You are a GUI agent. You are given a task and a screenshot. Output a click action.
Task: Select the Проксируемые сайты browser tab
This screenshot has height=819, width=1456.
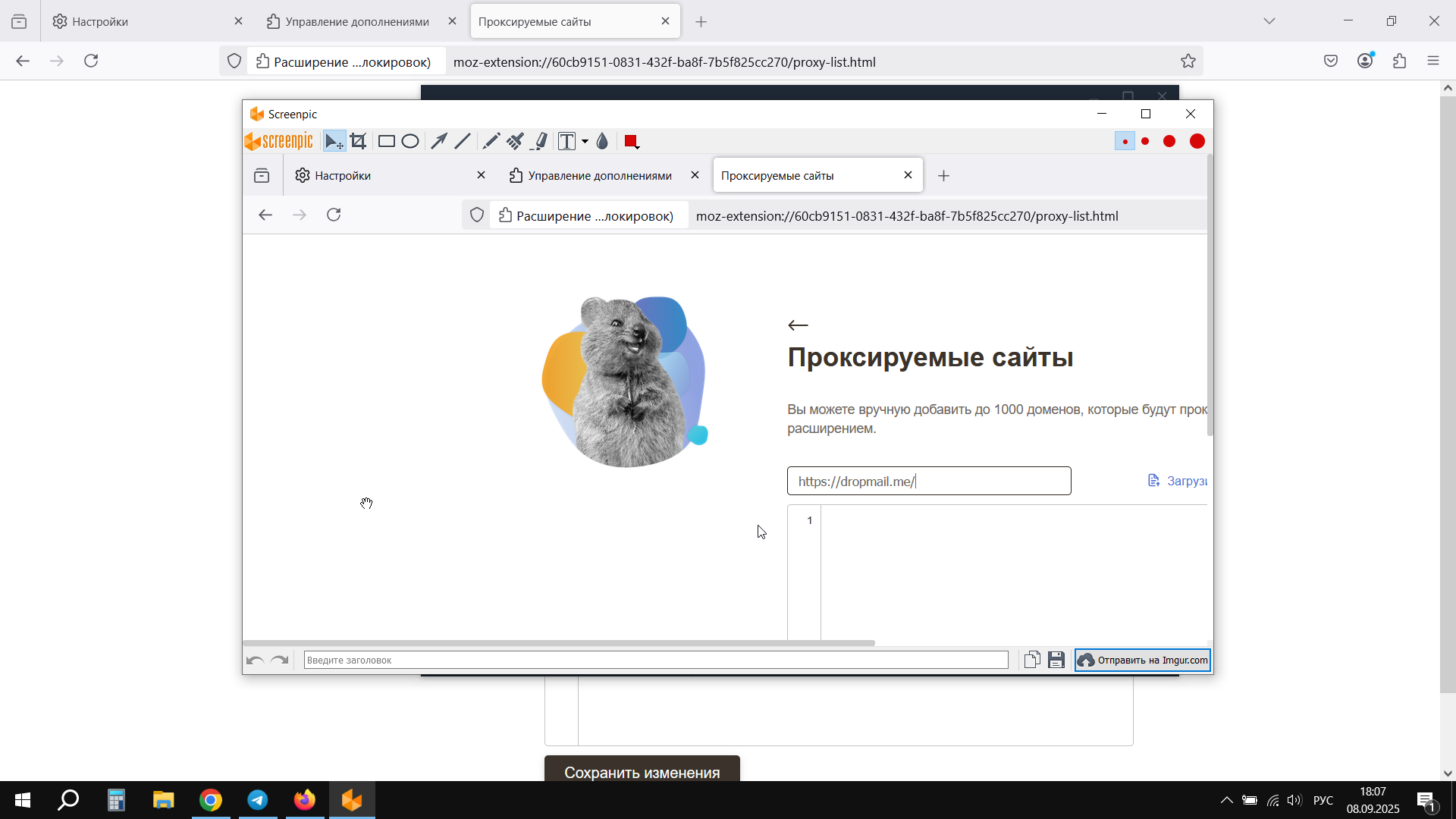point(575,21)
